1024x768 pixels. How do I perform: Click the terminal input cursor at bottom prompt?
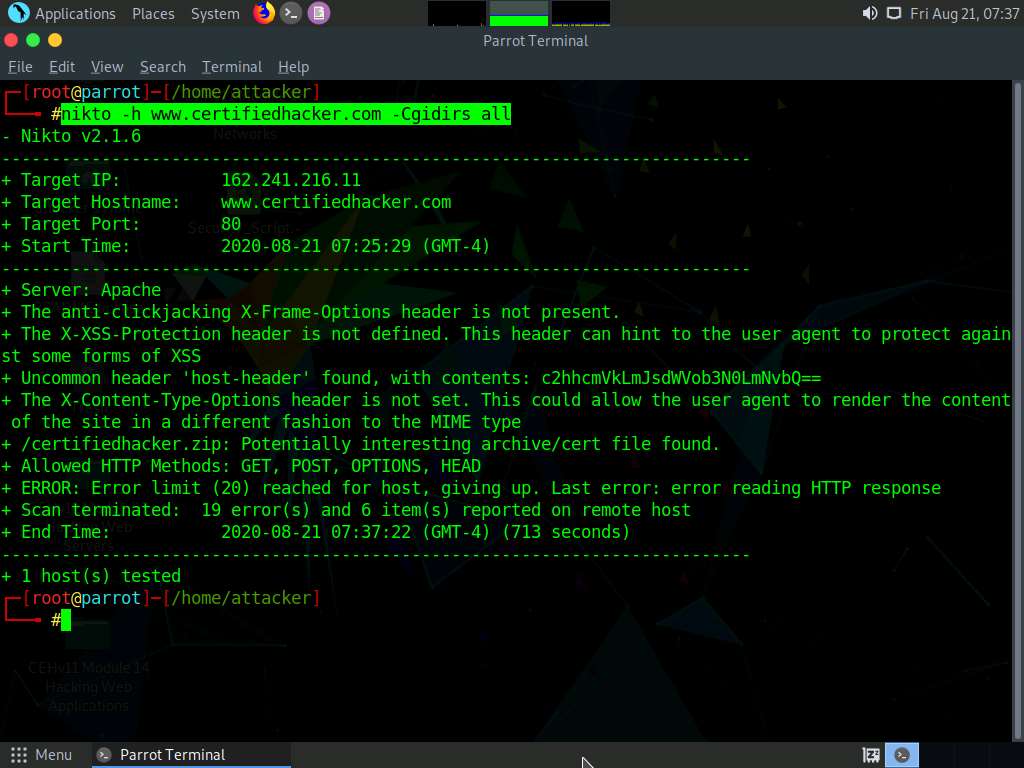(x=66, y=620)
